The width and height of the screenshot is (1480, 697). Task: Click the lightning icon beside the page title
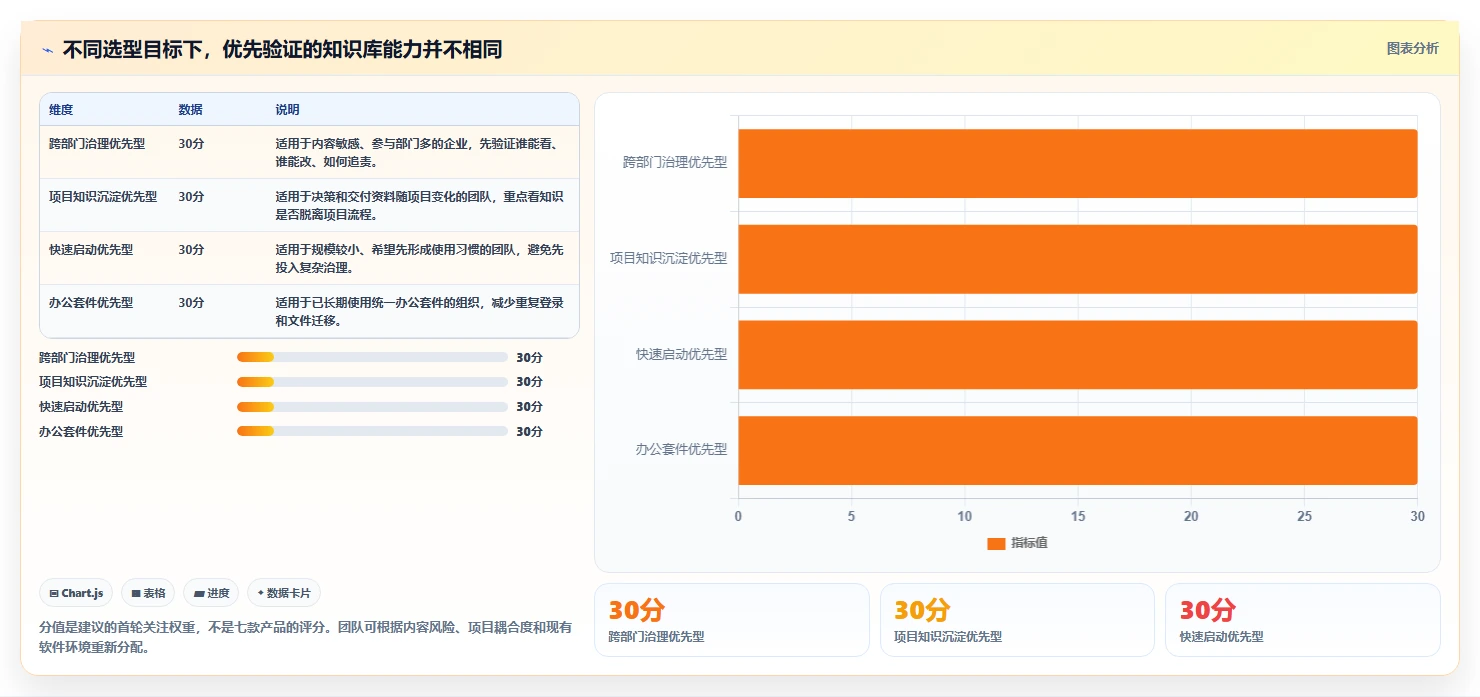47,50
